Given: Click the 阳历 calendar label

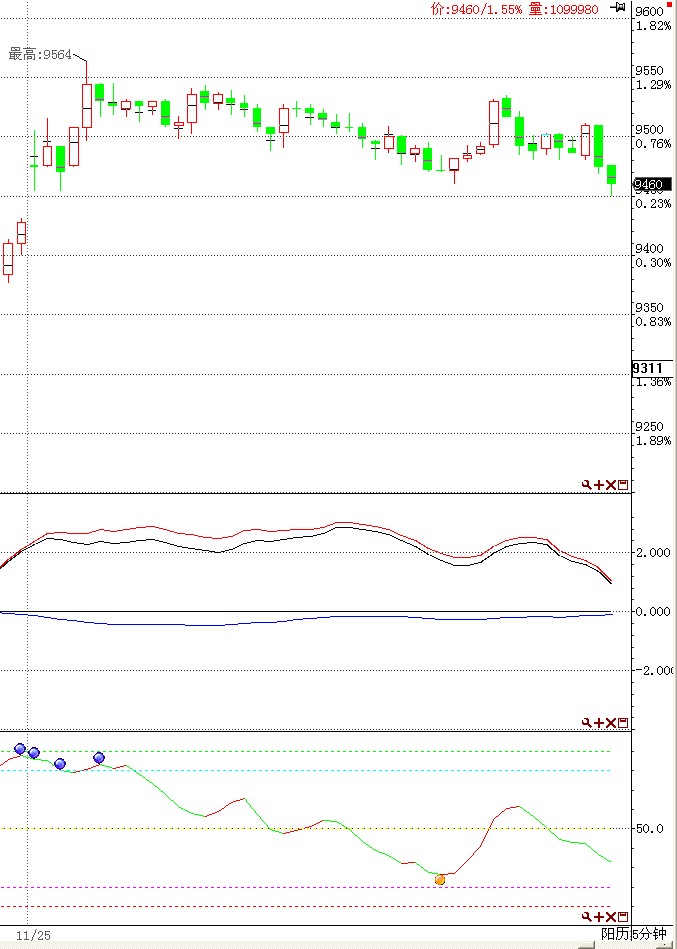Looking at the screenshot, I should [x=614, y=935].
